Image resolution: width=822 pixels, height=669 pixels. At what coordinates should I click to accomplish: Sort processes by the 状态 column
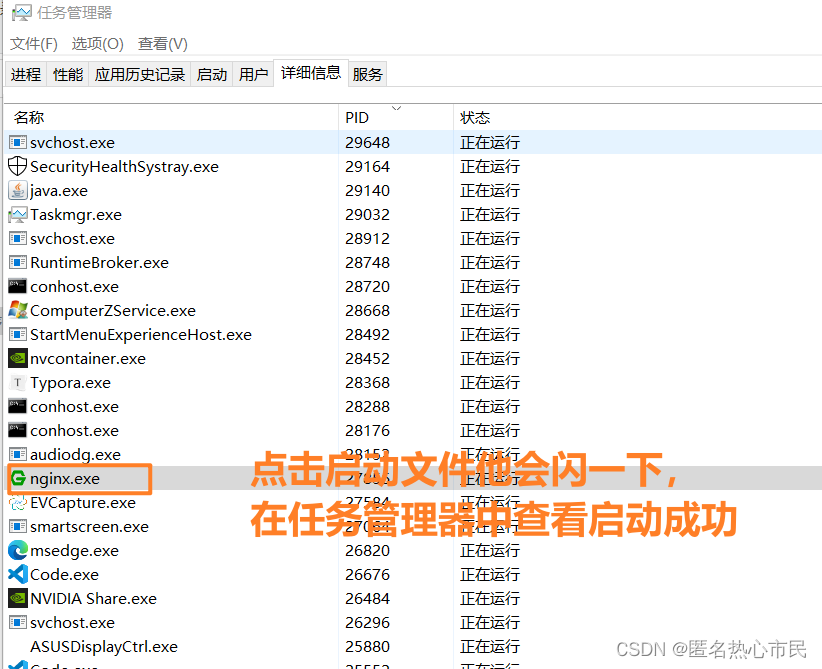coord(475,117)
